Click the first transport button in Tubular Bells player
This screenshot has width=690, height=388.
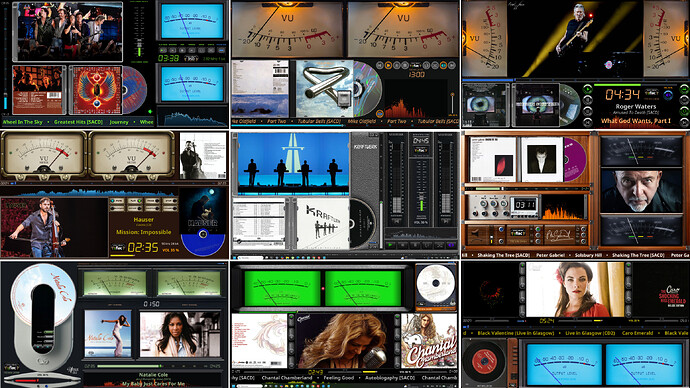click(380, 66)
